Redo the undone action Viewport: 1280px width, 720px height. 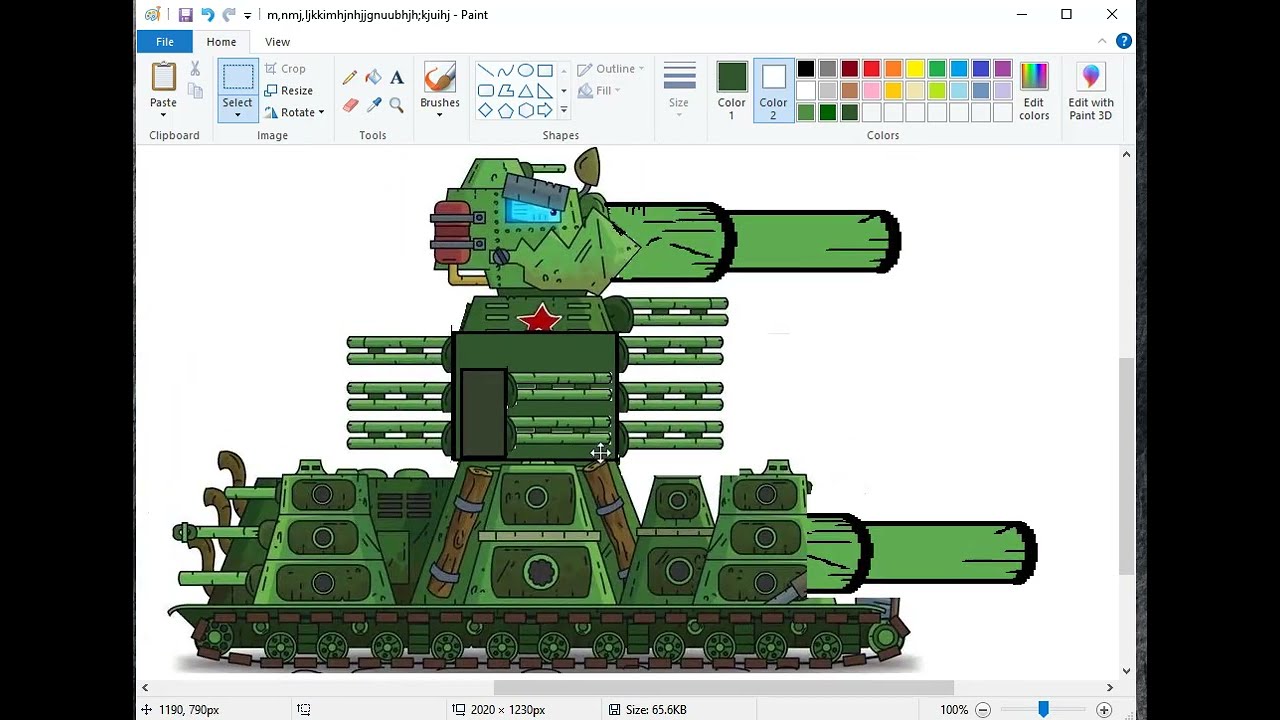pos(229,15)
